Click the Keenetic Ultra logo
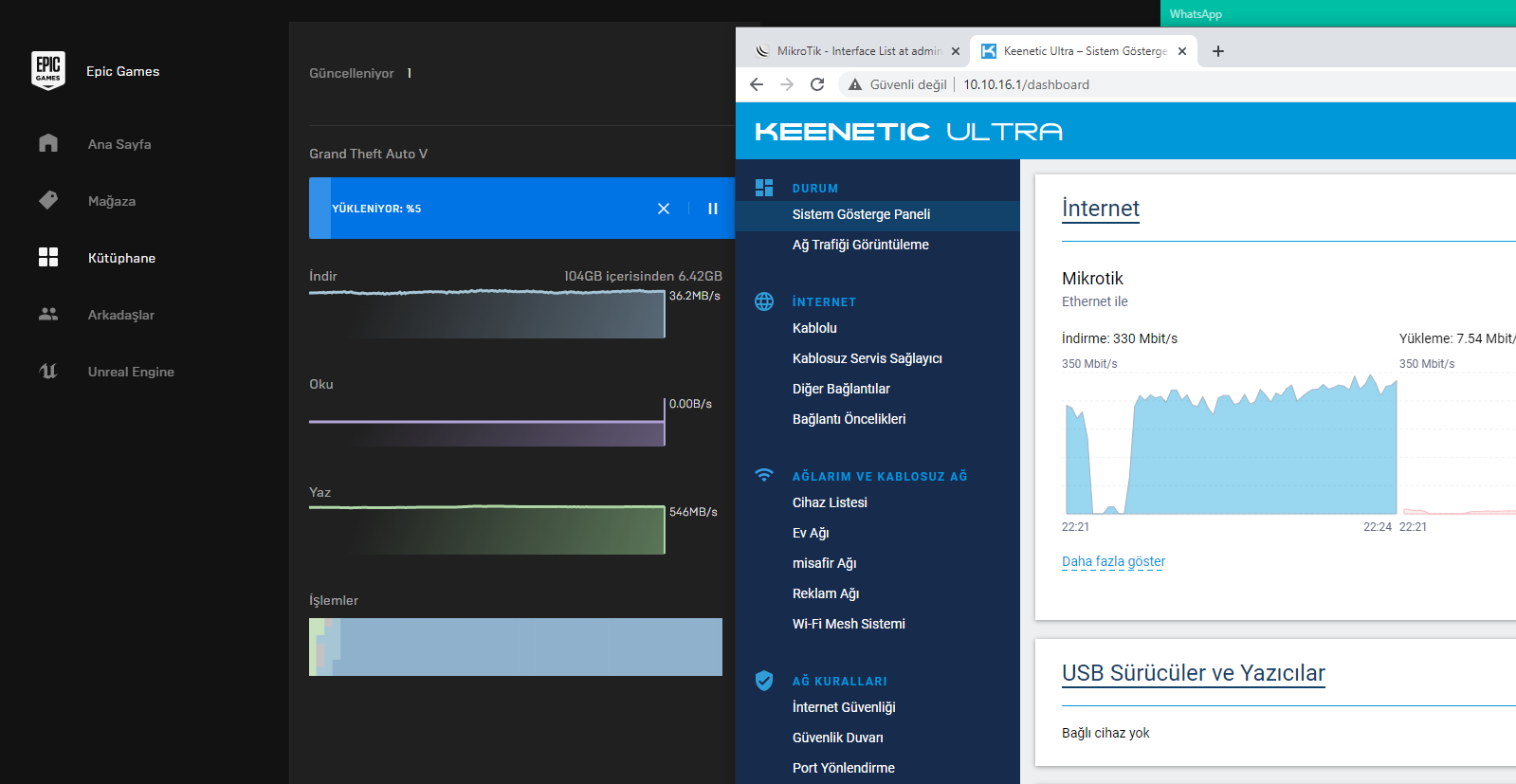Screen dimensions: 1516x784 tap(908, 132)
